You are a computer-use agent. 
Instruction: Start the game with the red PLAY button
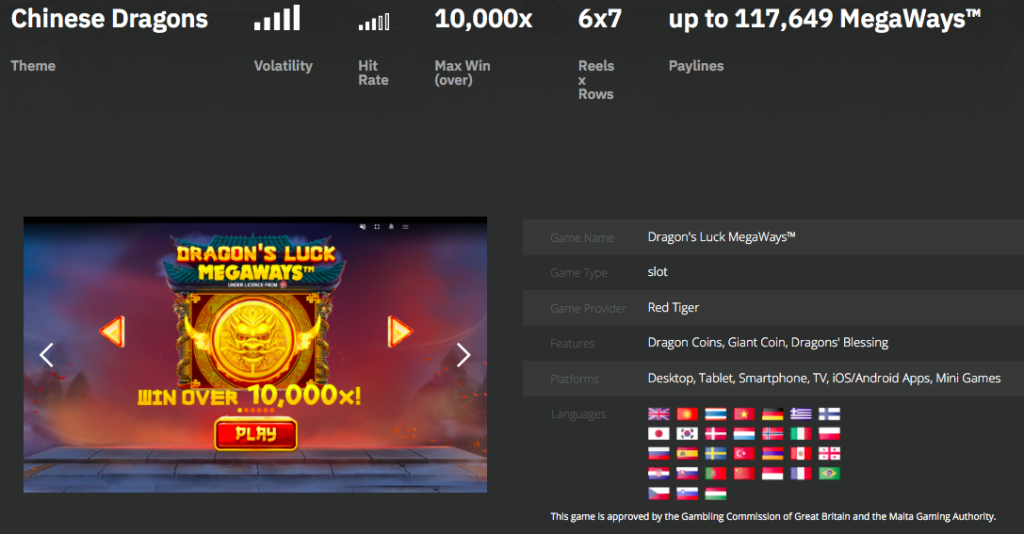256,434
